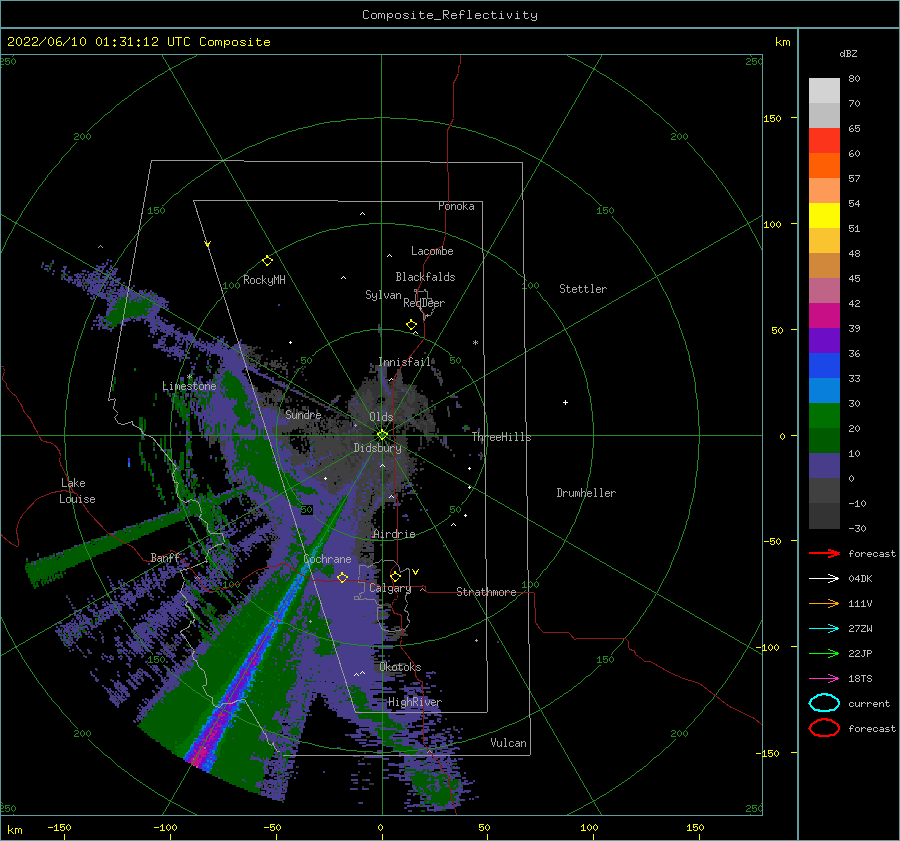This screenshot has height=841, width=900.
Task: Select the yellow 54 dBZ color swatch
Action: (824, 215)
